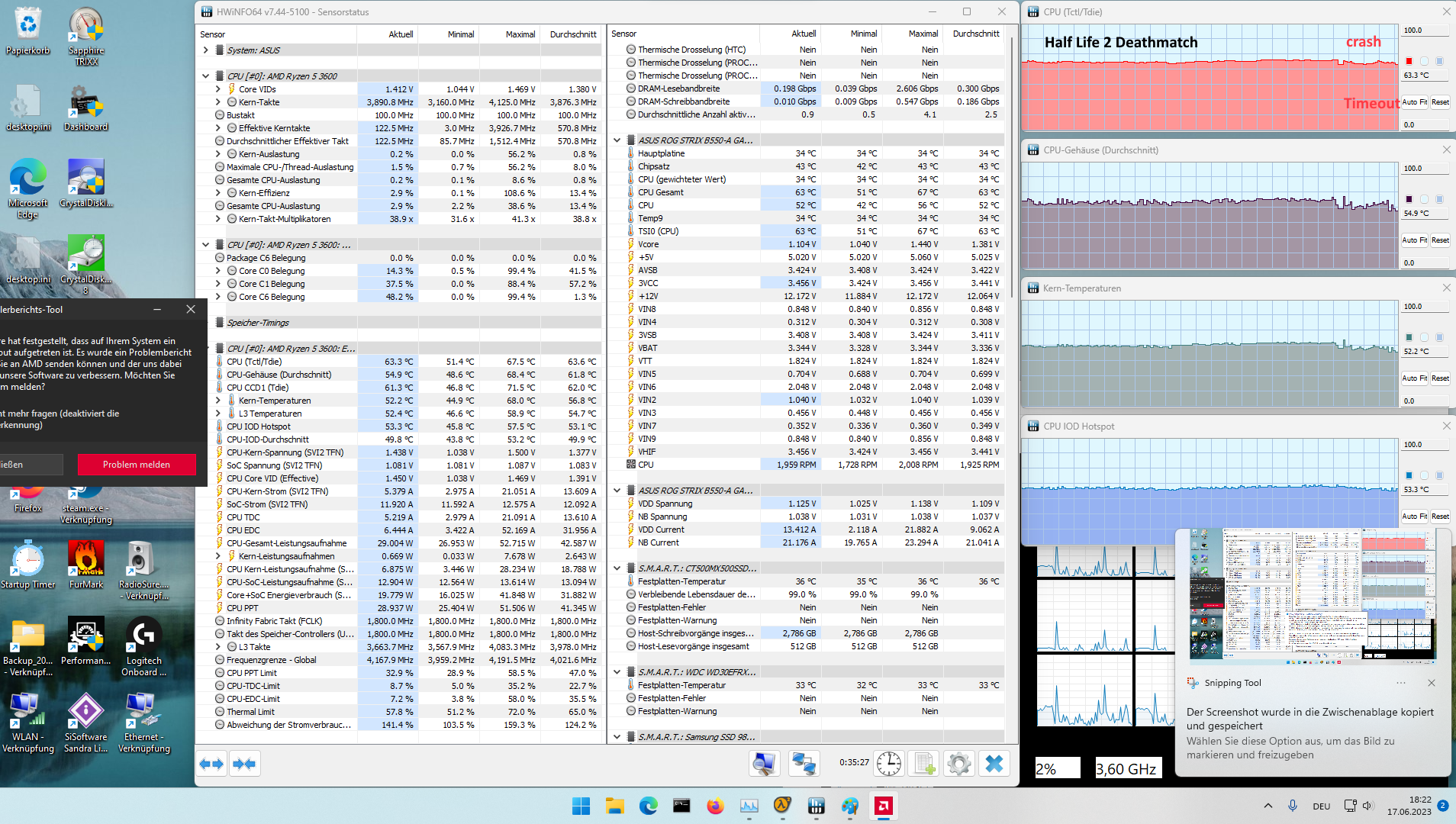Open the clock and date in the taskbar
Viewport: 1456px width, 824px height.
[1409, 806]
